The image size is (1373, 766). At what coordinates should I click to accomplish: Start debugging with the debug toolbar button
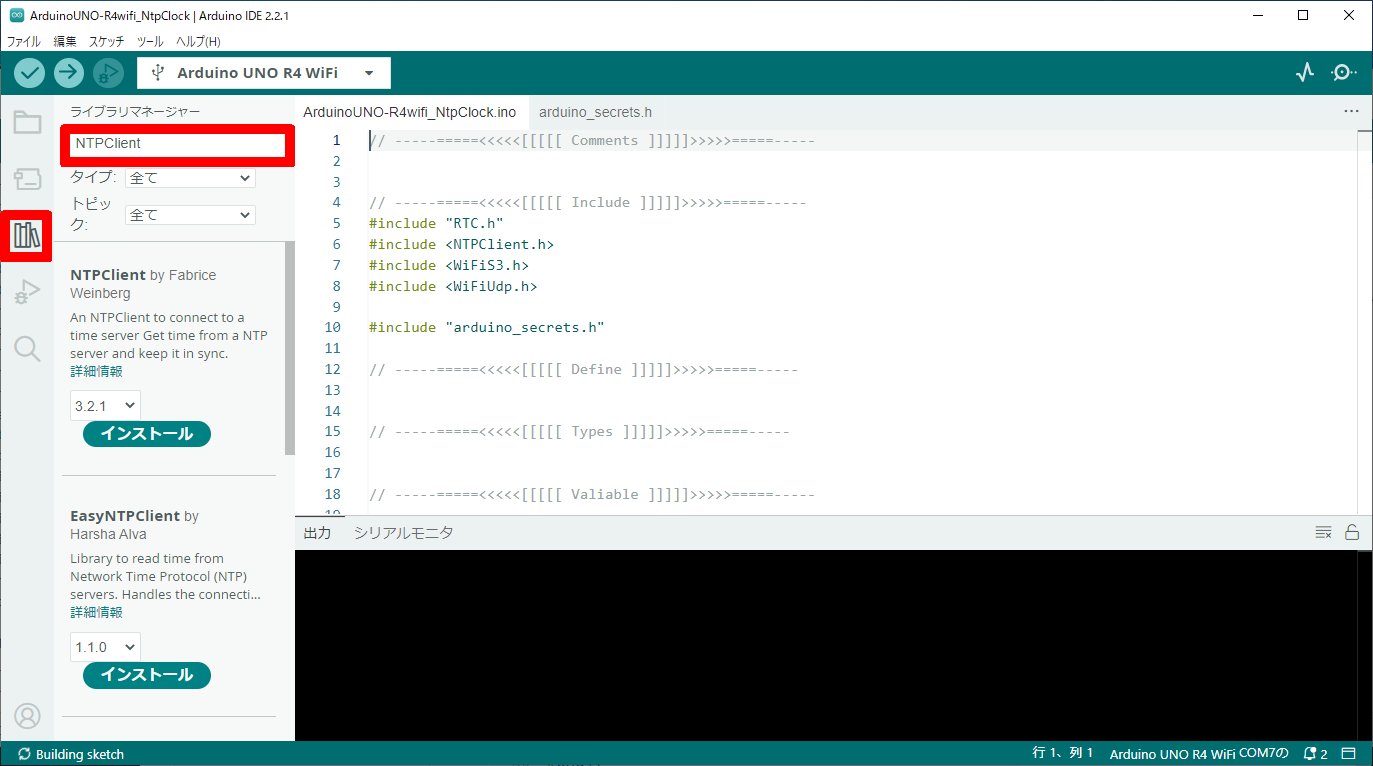[108, 73]
